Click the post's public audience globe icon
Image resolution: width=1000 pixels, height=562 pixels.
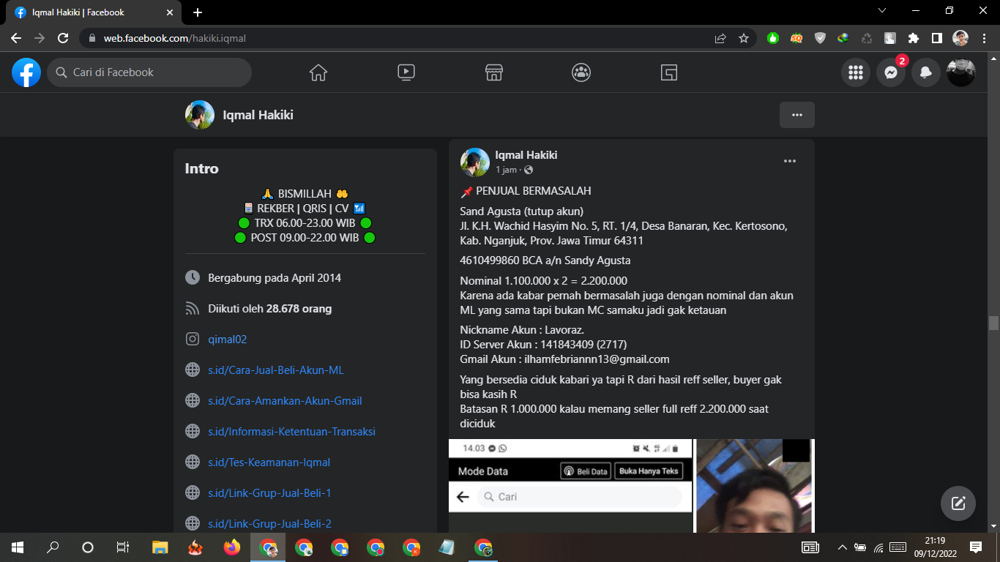tap(529, 170)
